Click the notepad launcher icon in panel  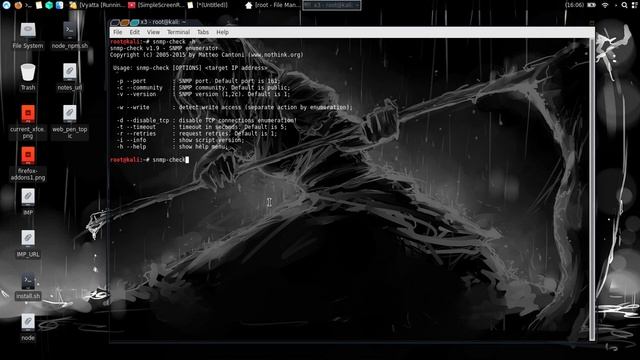[39, 5]
